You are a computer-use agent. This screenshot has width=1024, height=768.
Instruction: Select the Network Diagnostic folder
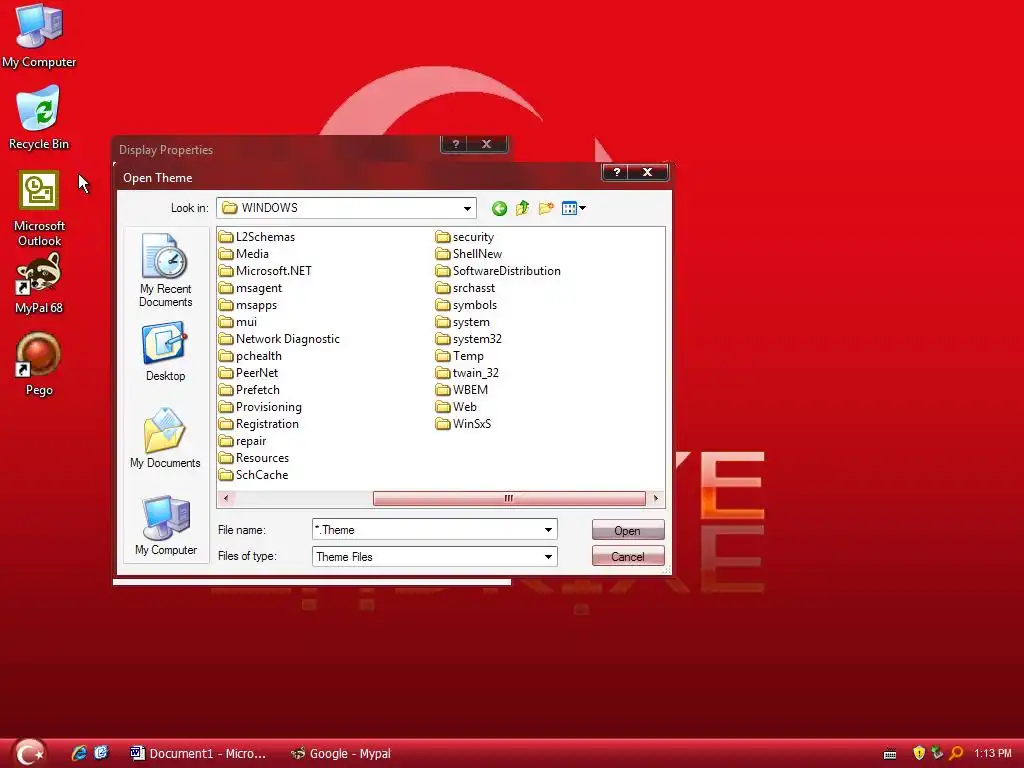point(280,338)
